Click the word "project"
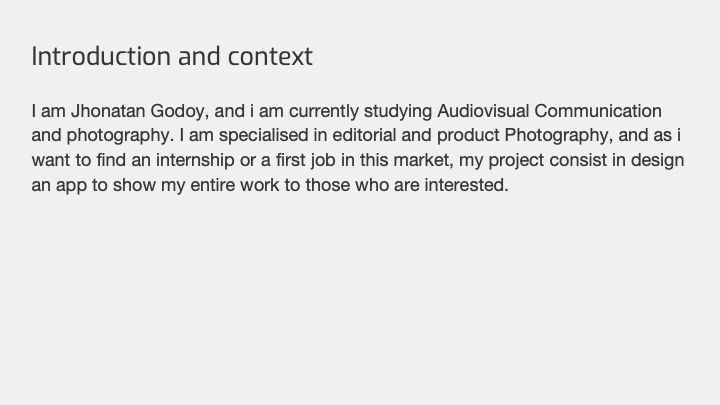Screen dimensions: 720x405 tap(517, 161)
